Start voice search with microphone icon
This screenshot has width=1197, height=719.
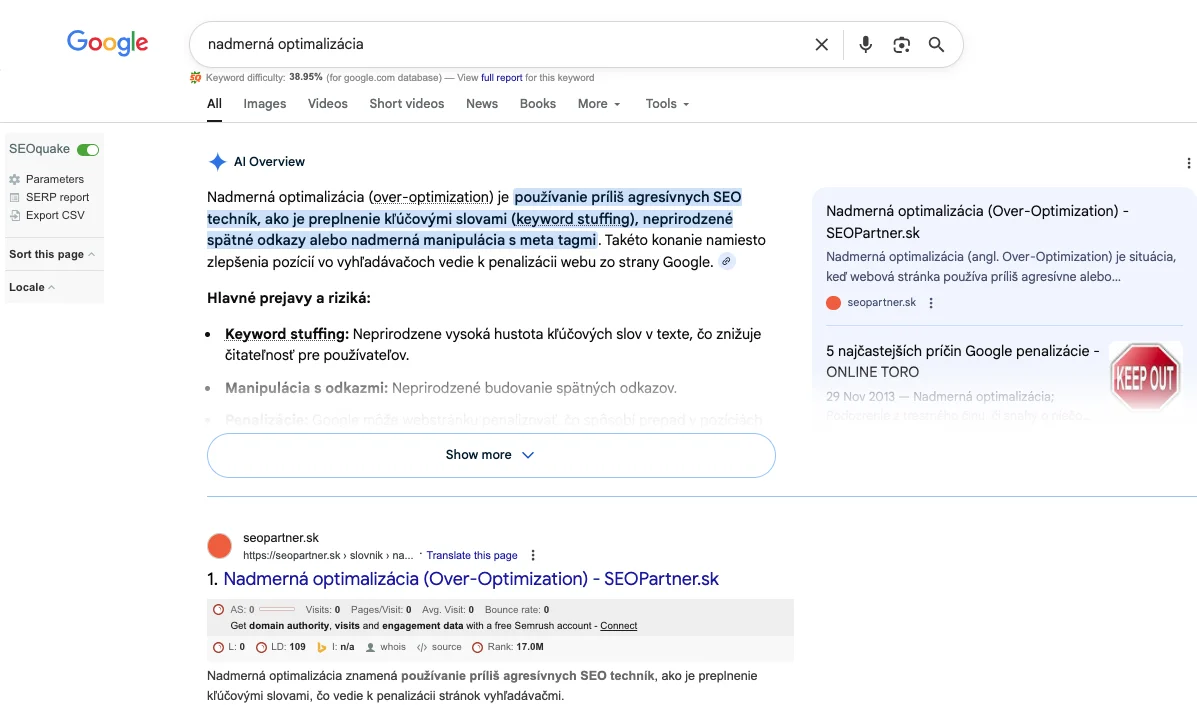[x=865, y=45]
